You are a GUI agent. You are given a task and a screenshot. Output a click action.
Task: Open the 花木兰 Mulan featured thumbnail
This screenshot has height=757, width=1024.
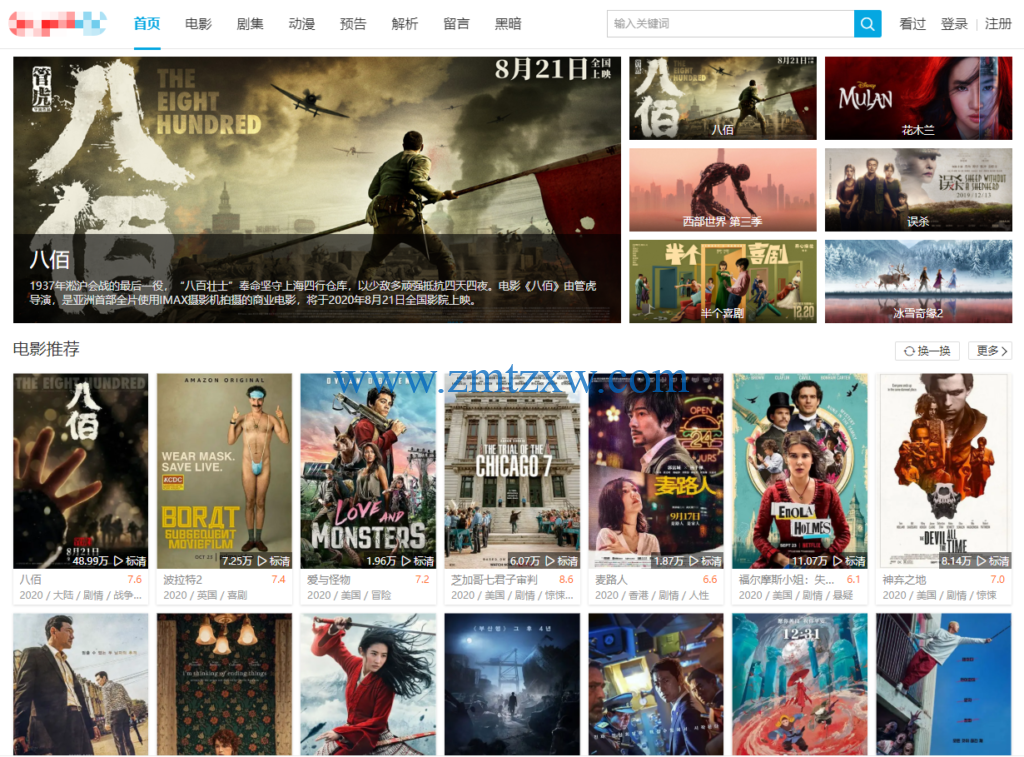tap(918, 98)
